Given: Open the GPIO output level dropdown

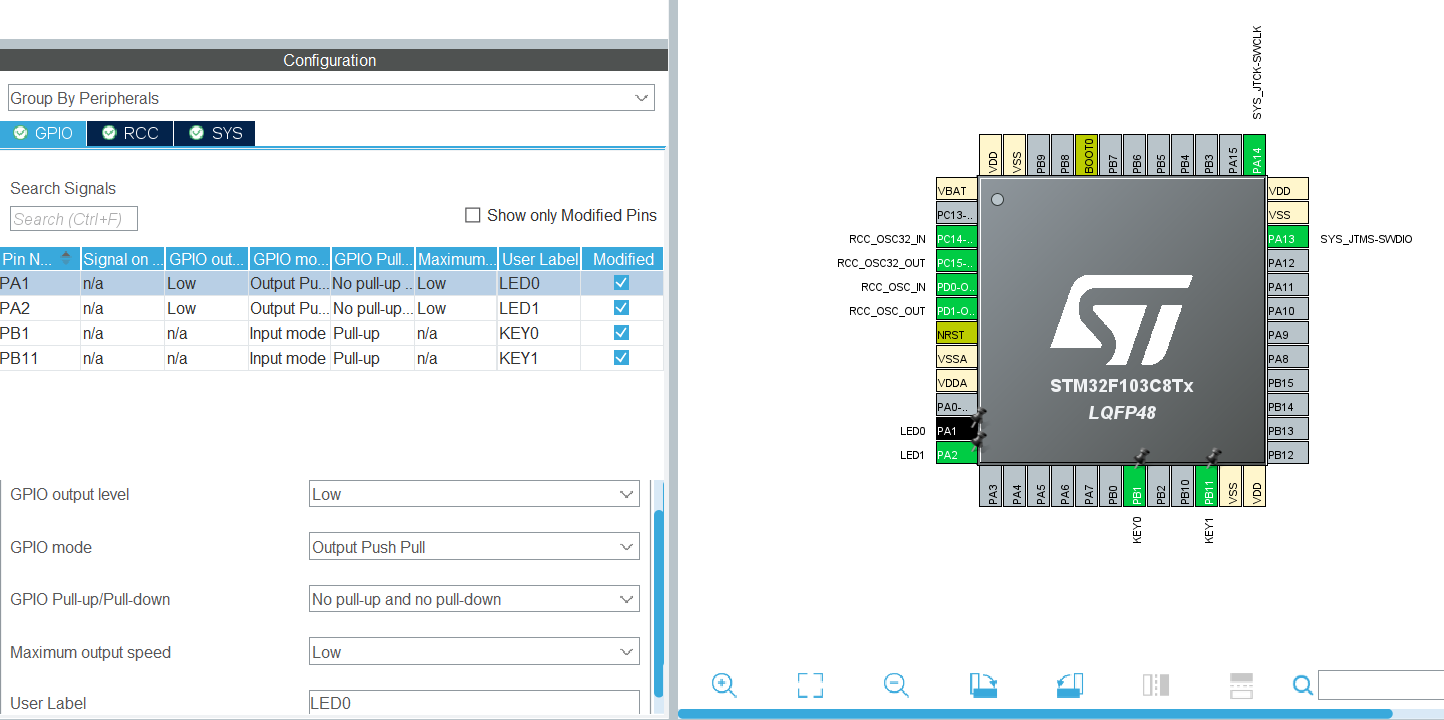Looking at the screenshot, I should 474,494.
